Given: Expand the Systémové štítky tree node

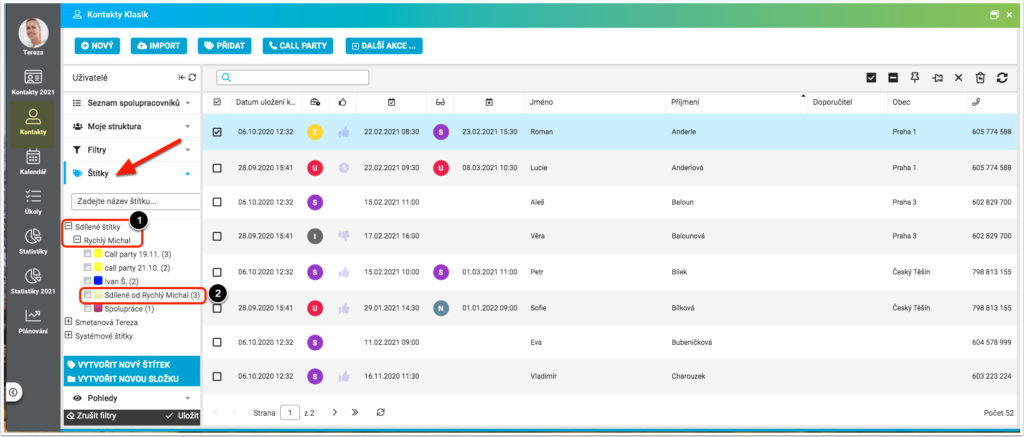Looking at the screenshot, I should click(x=69, y=336).
